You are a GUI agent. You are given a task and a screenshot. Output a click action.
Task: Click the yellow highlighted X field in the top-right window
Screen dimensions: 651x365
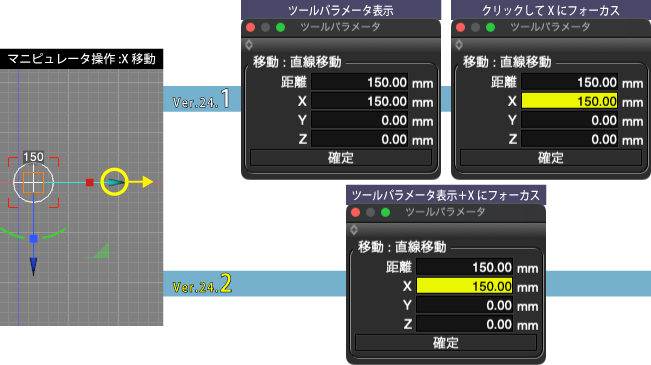point(569,101)
